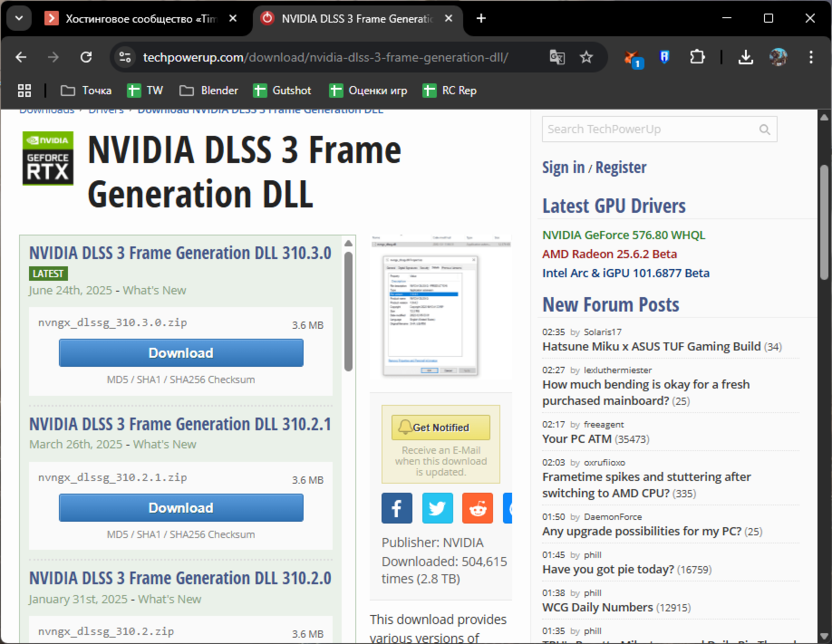The width and height of the screenshot is (832, 644).
Task: View checksum for 310.2.1 download
Action: 181,534
